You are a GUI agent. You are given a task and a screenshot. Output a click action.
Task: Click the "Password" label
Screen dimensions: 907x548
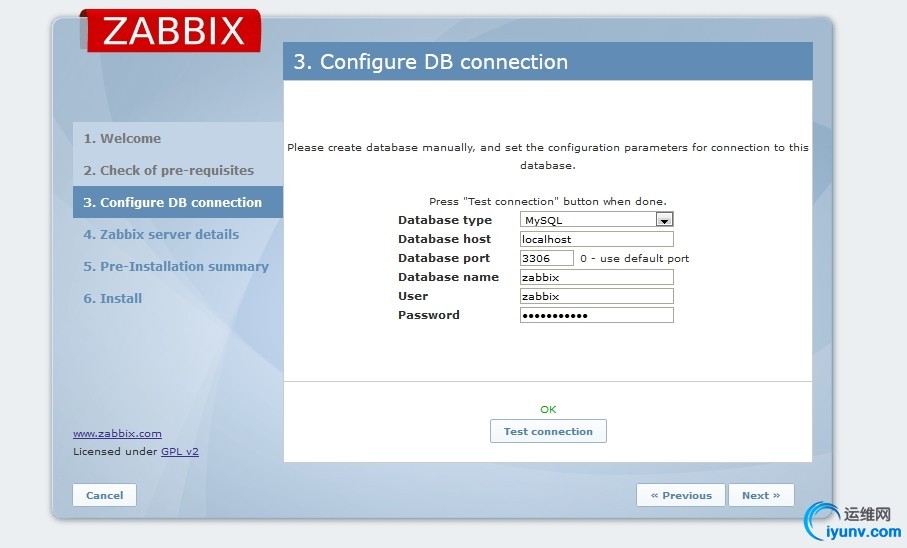429,315
